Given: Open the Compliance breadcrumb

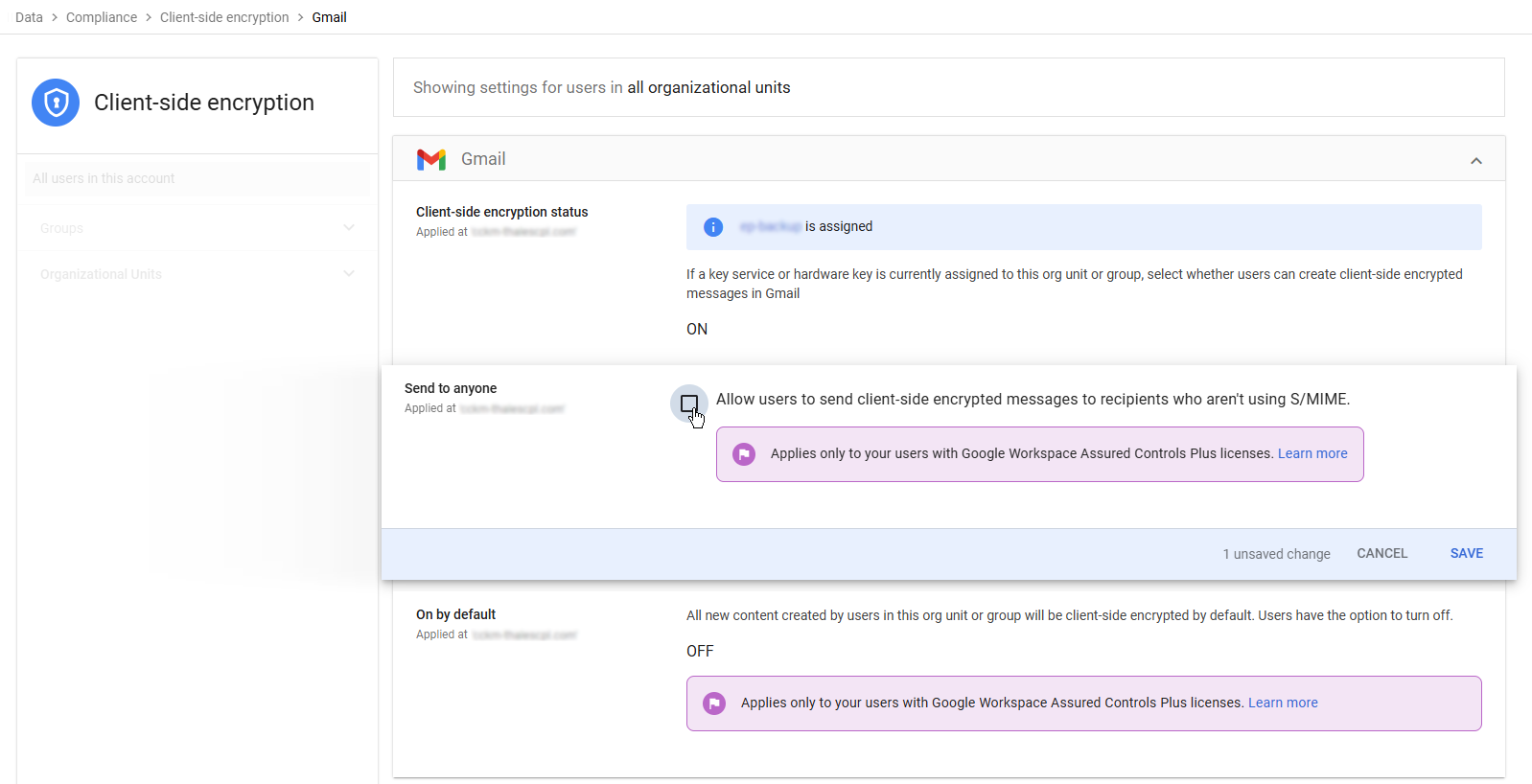Looking at the screenshot, I should pyautogui.click(x=102, y=17).
